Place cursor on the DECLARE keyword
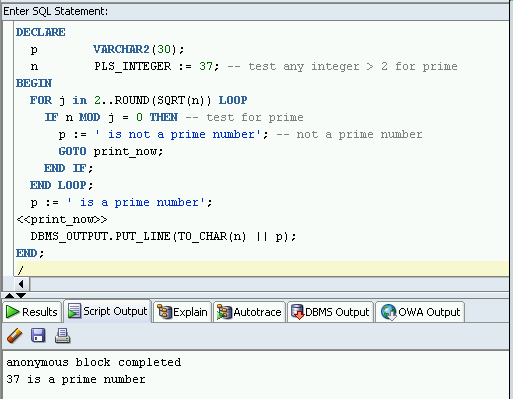The image size is (513, 399). pyautogui.click(x=41, y=32)
